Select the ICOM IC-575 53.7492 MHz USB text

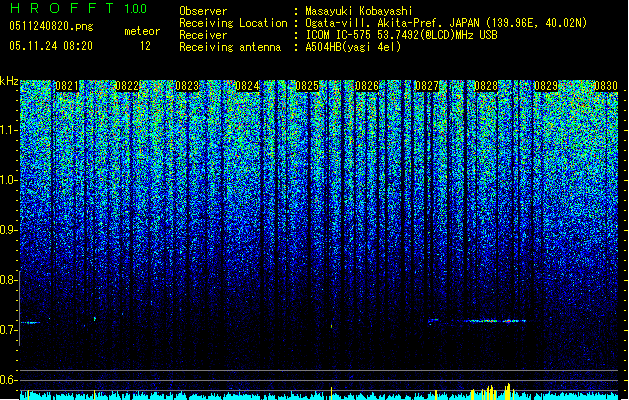pos(402,35)
